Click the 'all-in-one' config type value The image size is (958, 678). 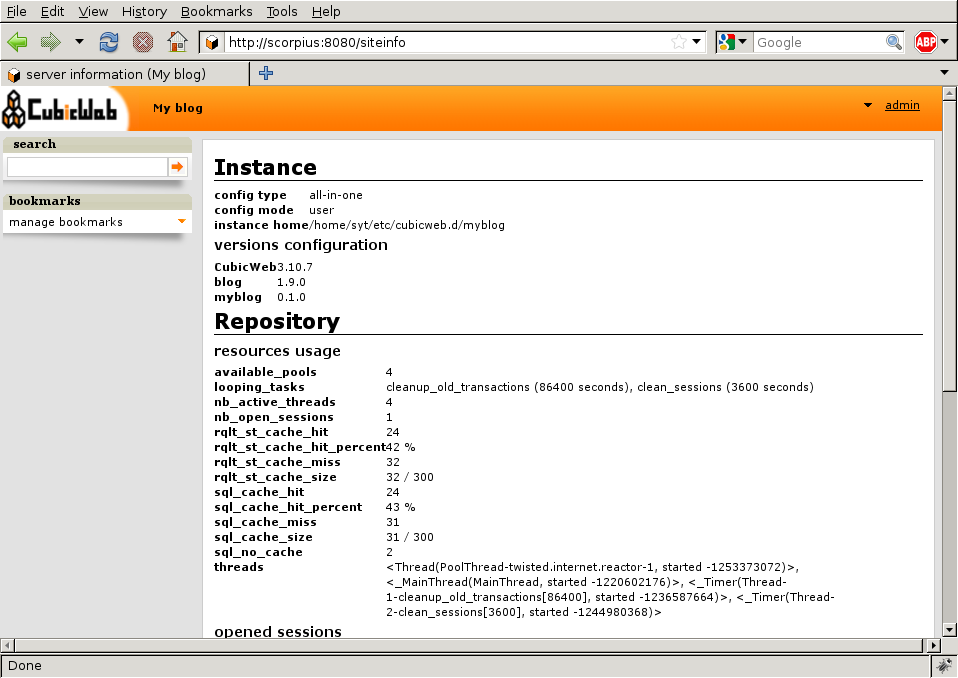click(x=335, y=195)
